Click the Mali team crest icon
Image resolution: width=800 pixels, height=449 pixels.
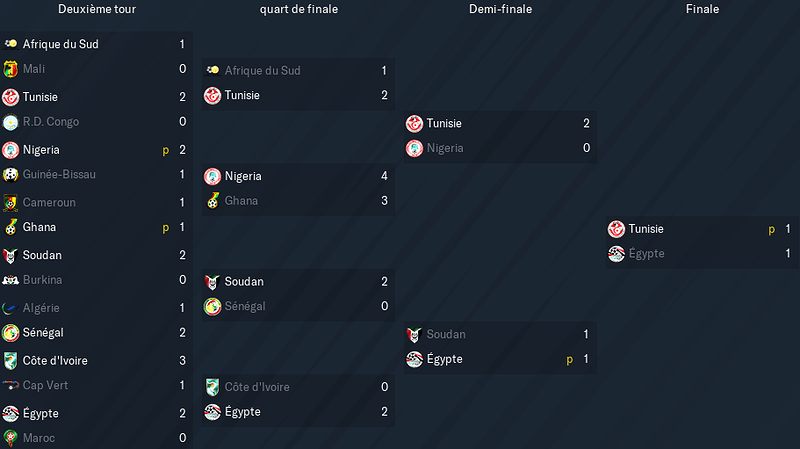coord(10,69)
